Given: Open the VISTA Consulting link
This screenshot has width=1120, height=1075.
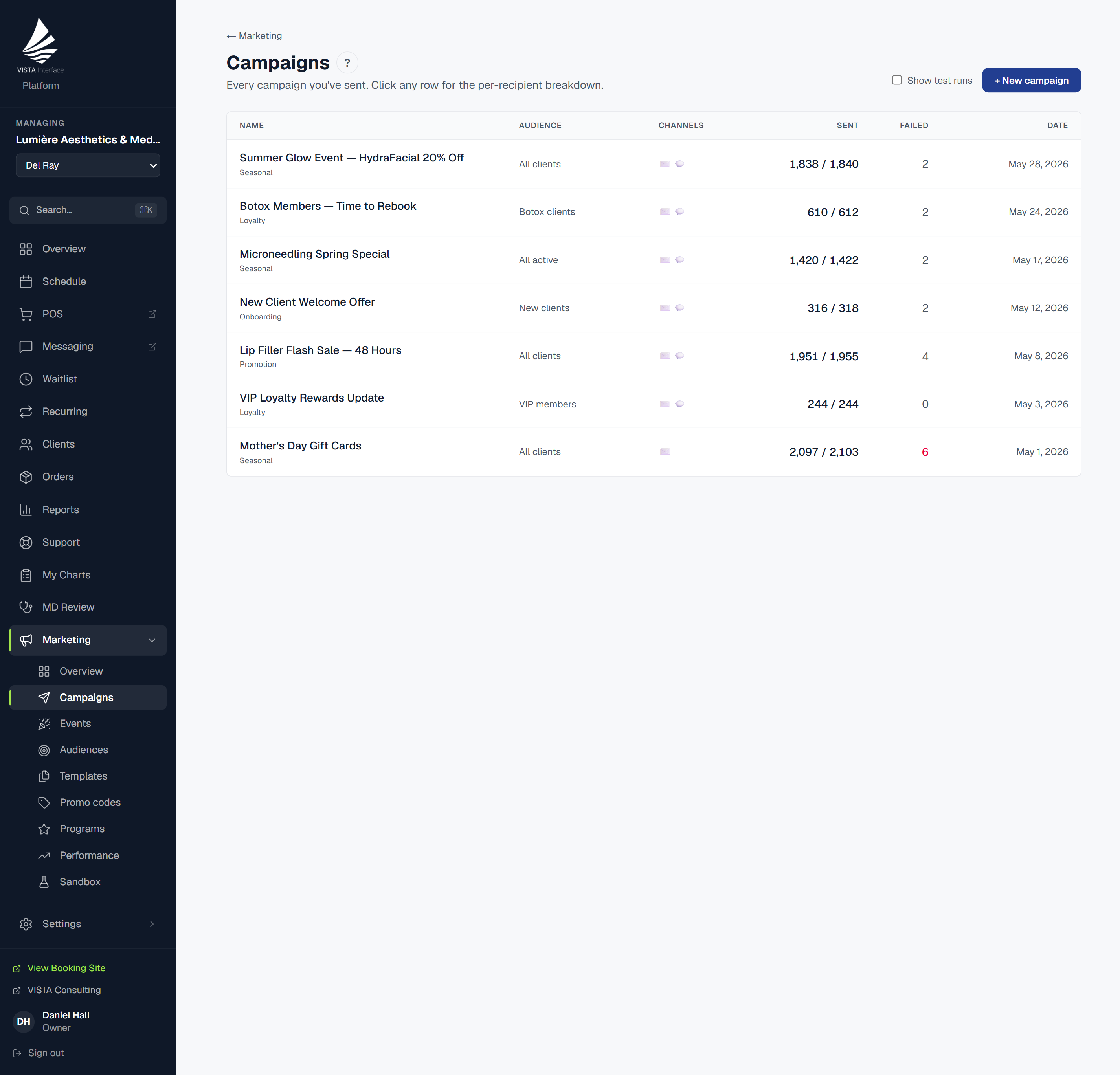Looking at the screenshot, I should click(x=57, y=991).
